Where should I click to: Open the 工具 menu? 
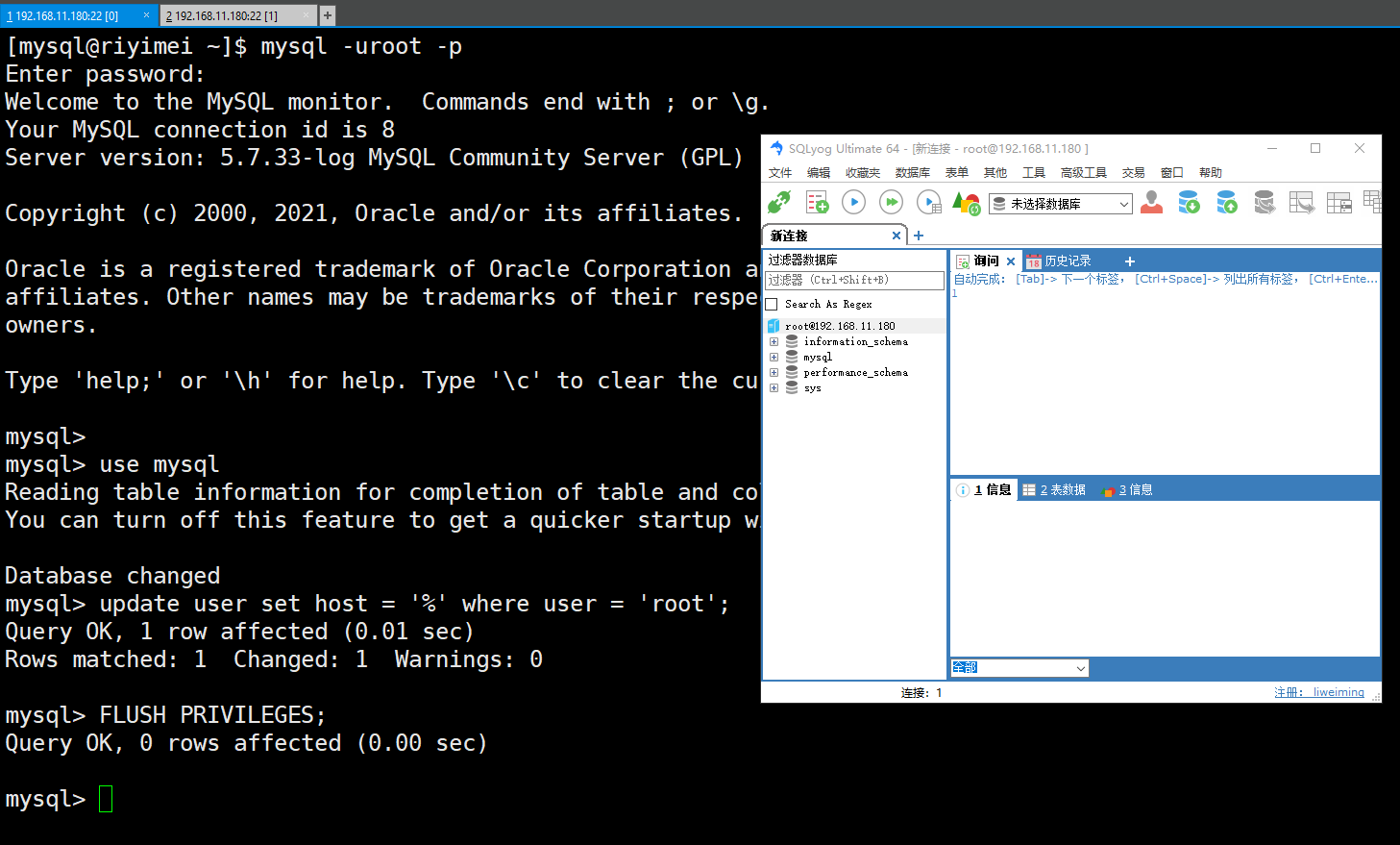[x=1034, y=173]
